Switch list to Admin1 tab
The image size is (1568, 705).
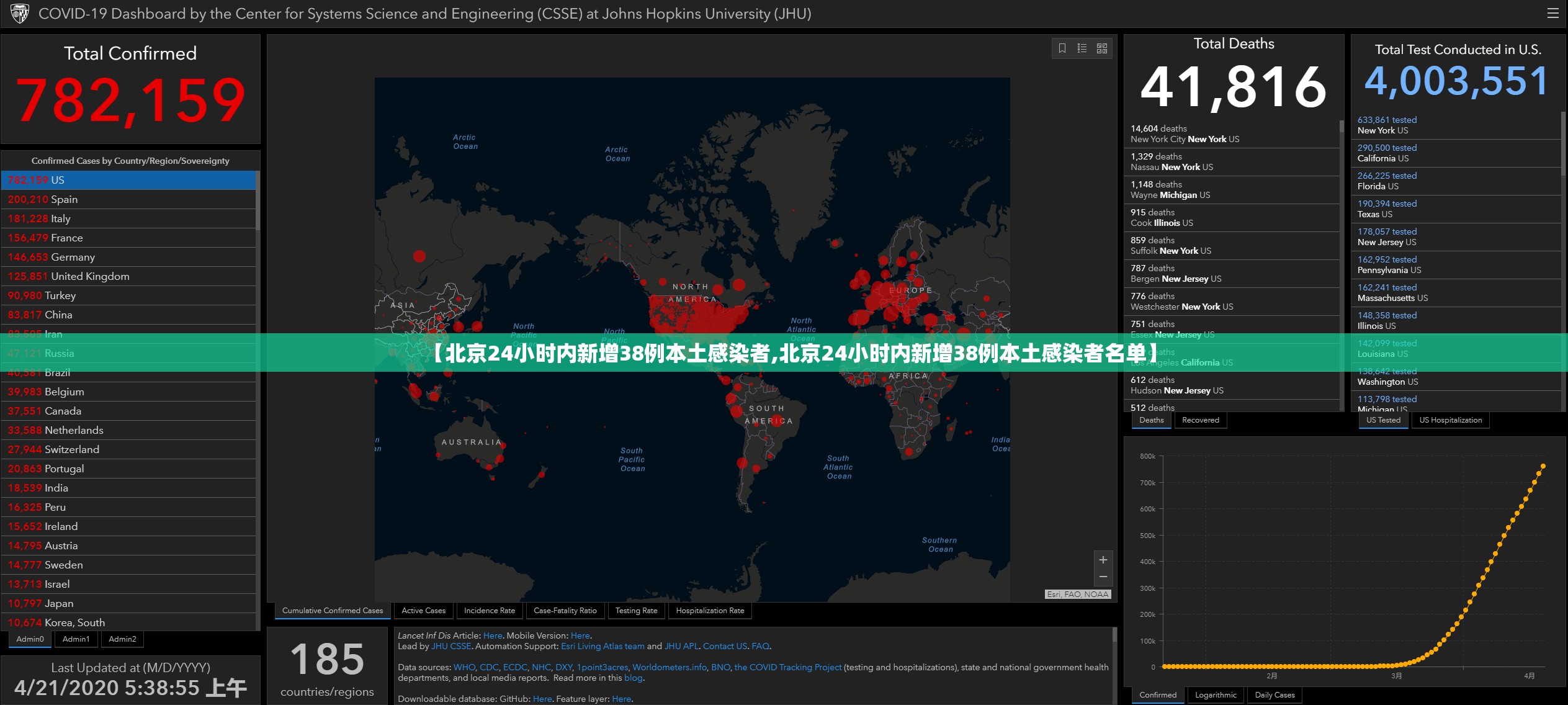click(76, 639)
